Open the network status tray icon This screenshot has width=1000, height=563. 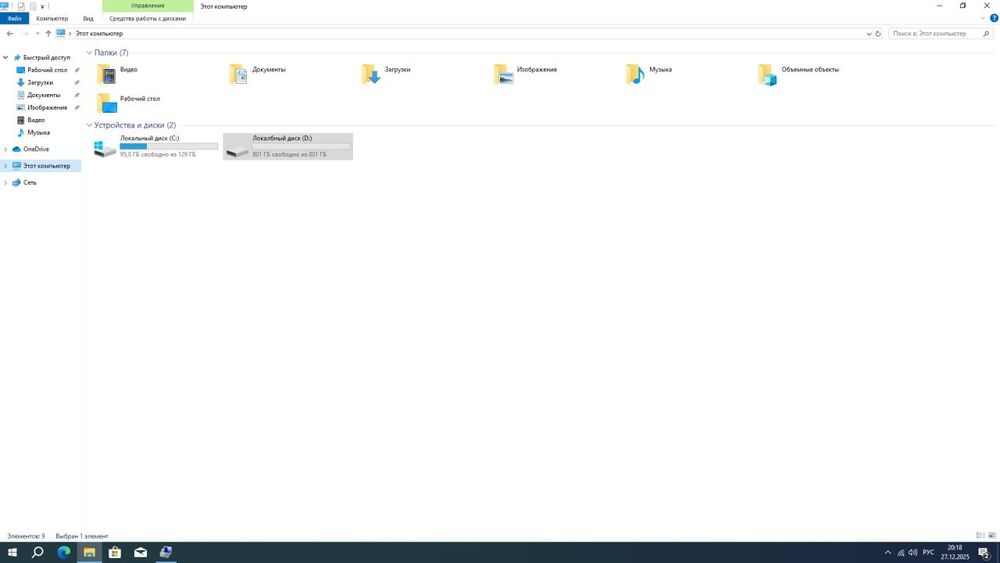(901, 552)
